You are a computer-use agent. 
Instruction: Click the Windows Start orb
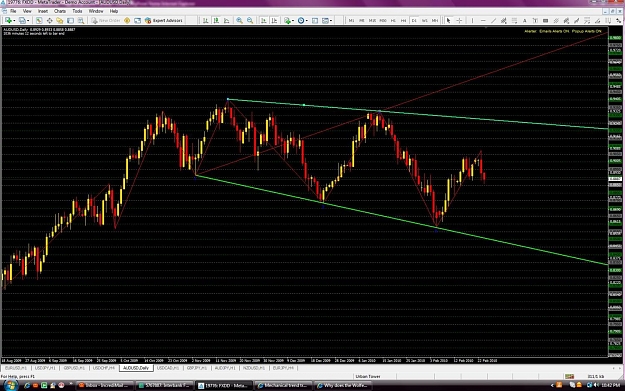tap(10, 385)
